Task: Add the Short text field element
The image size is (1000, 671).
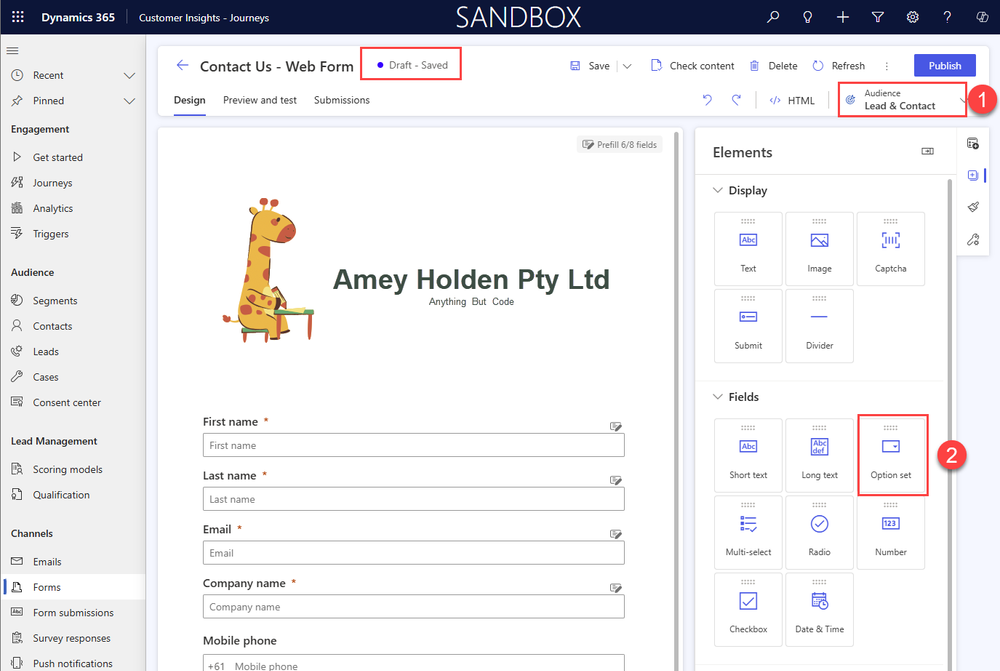Action: [748, 455]
